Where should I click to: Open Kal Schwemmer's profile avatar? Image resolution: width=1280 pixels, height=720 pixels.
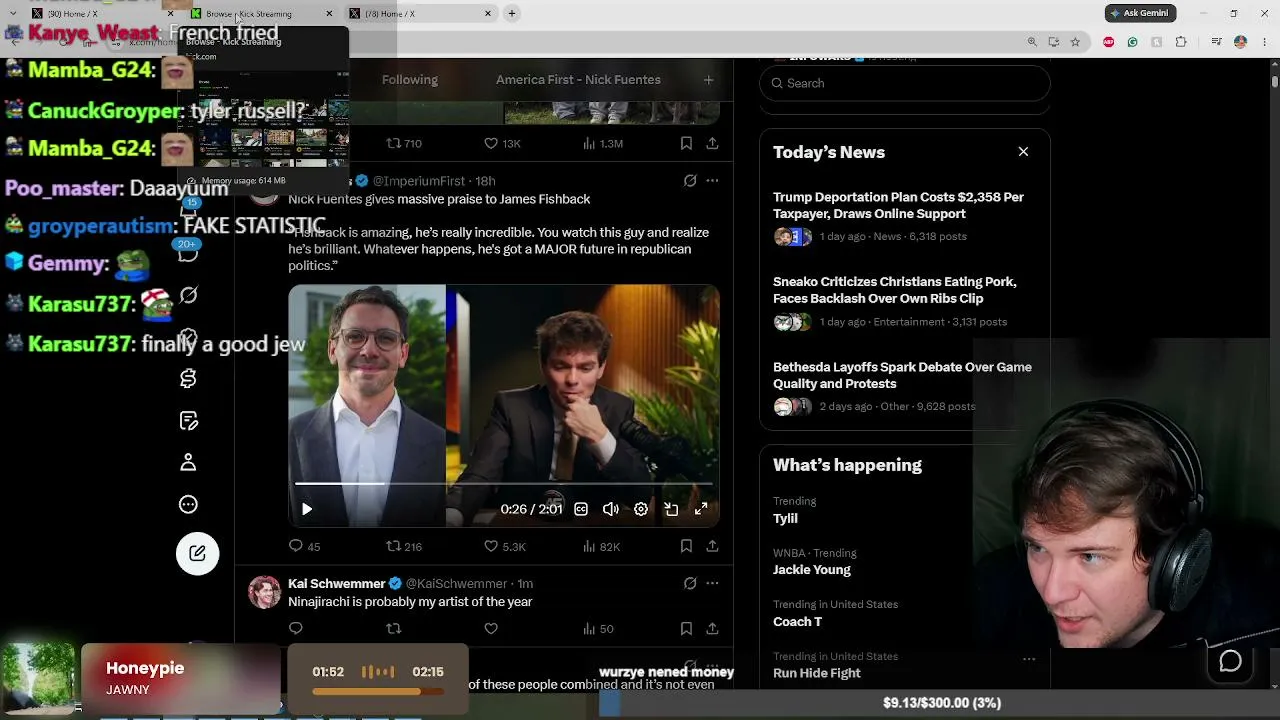click(x=265, y=592)
